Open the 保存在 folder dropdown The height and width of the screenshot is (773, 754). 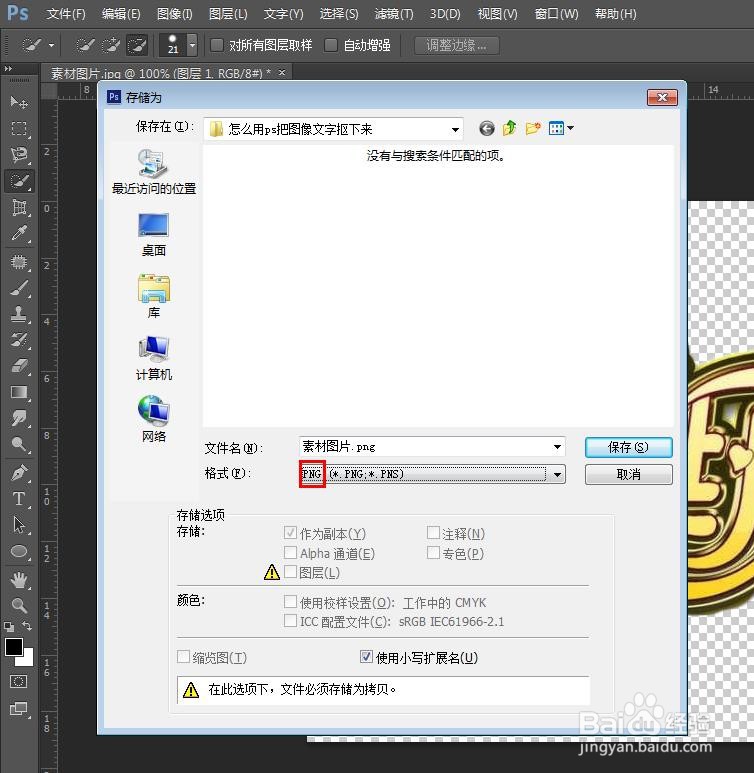tap(455, 130)
